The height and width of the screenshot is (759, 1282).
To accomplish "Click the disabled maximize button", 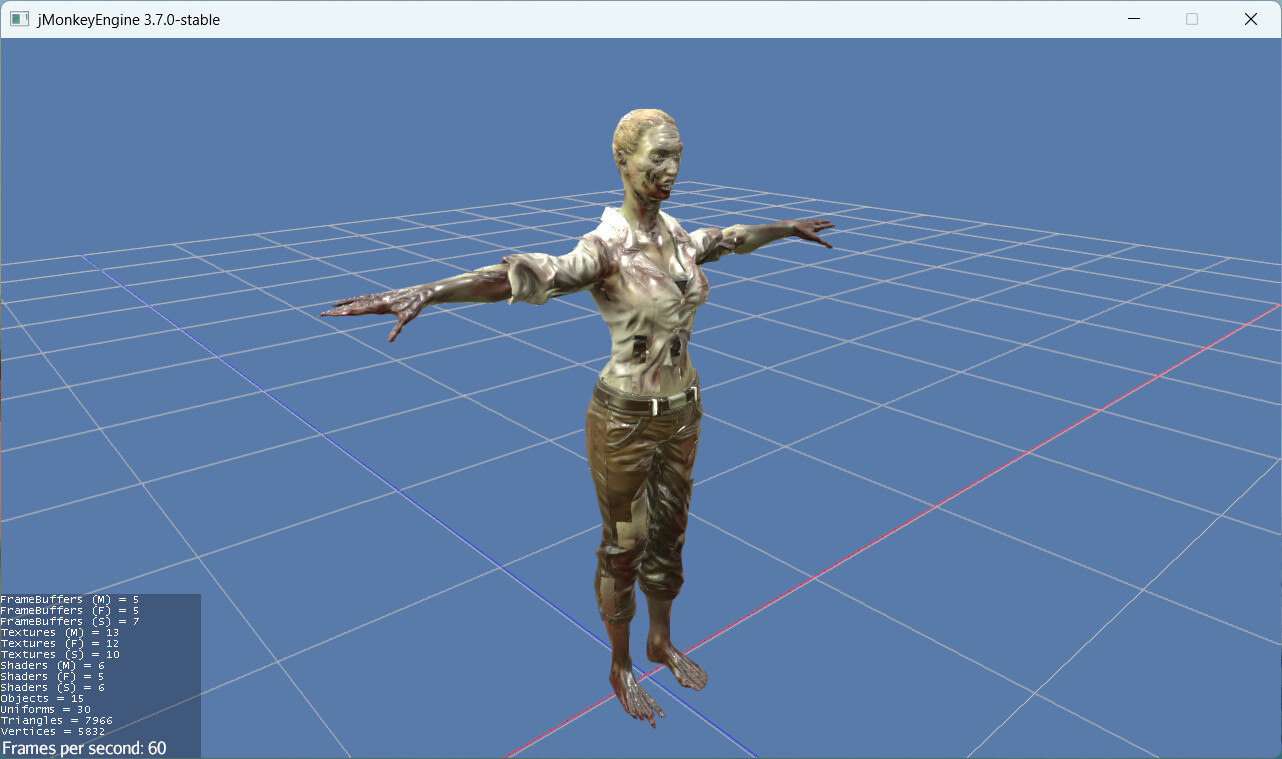I will coord(1192,19).
